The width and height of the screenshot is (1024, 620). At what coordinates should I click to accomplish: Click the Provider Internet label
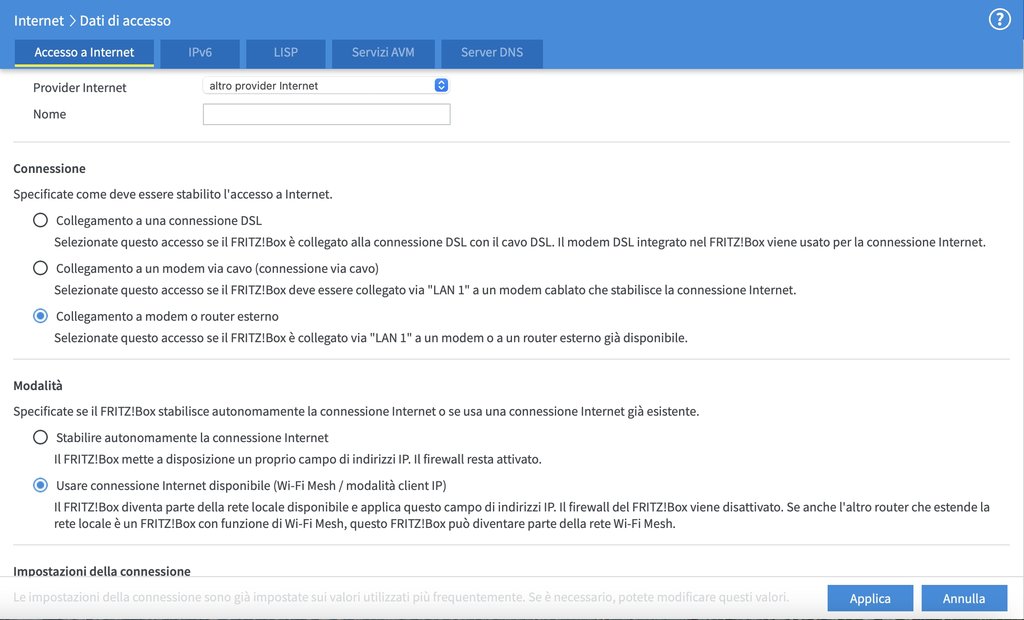(80, 88)
